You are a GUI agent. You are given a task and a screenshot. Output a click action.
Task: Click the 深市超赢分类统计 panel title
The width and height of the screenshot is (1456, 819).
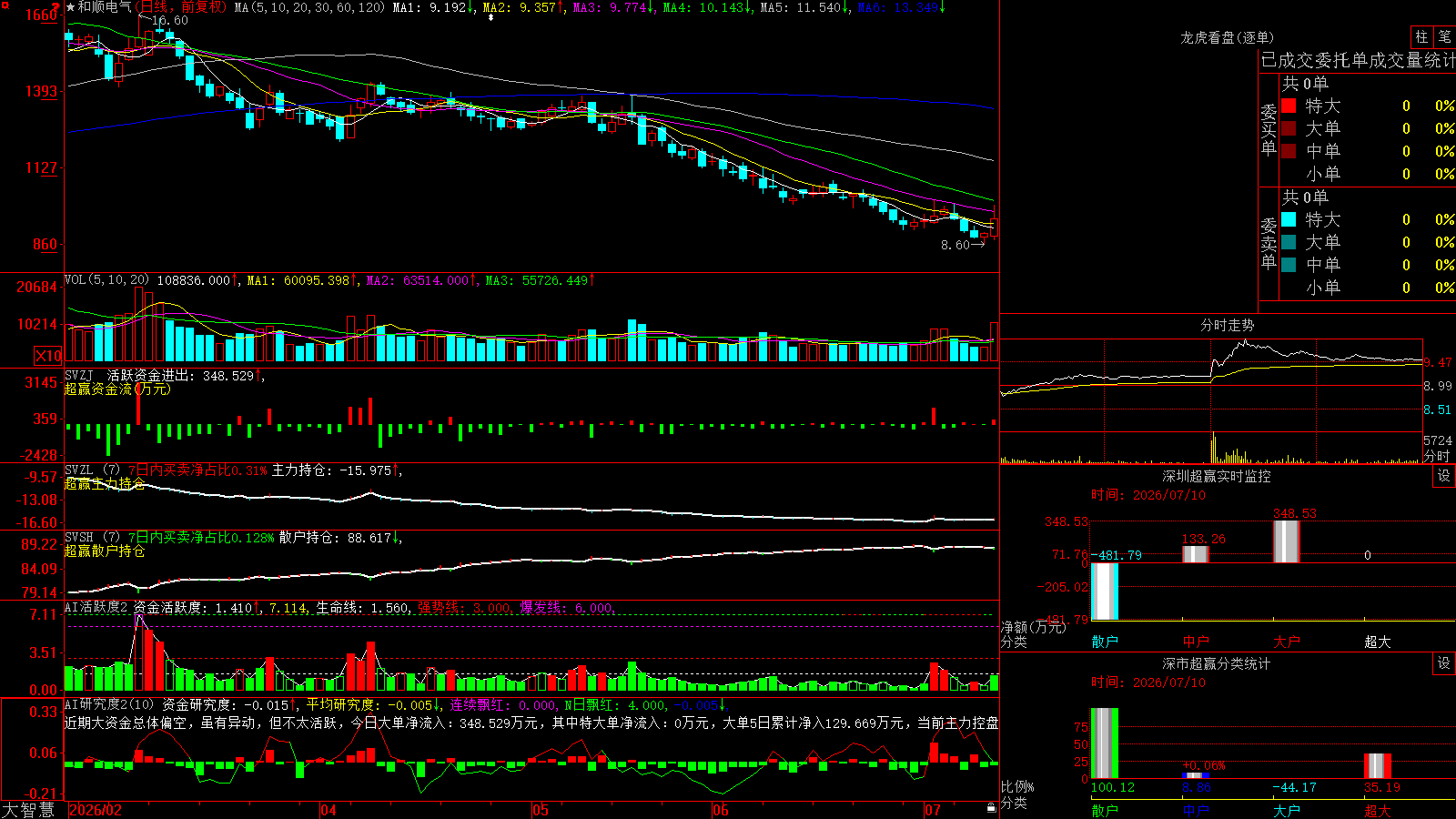click(x=1217, y=663)
